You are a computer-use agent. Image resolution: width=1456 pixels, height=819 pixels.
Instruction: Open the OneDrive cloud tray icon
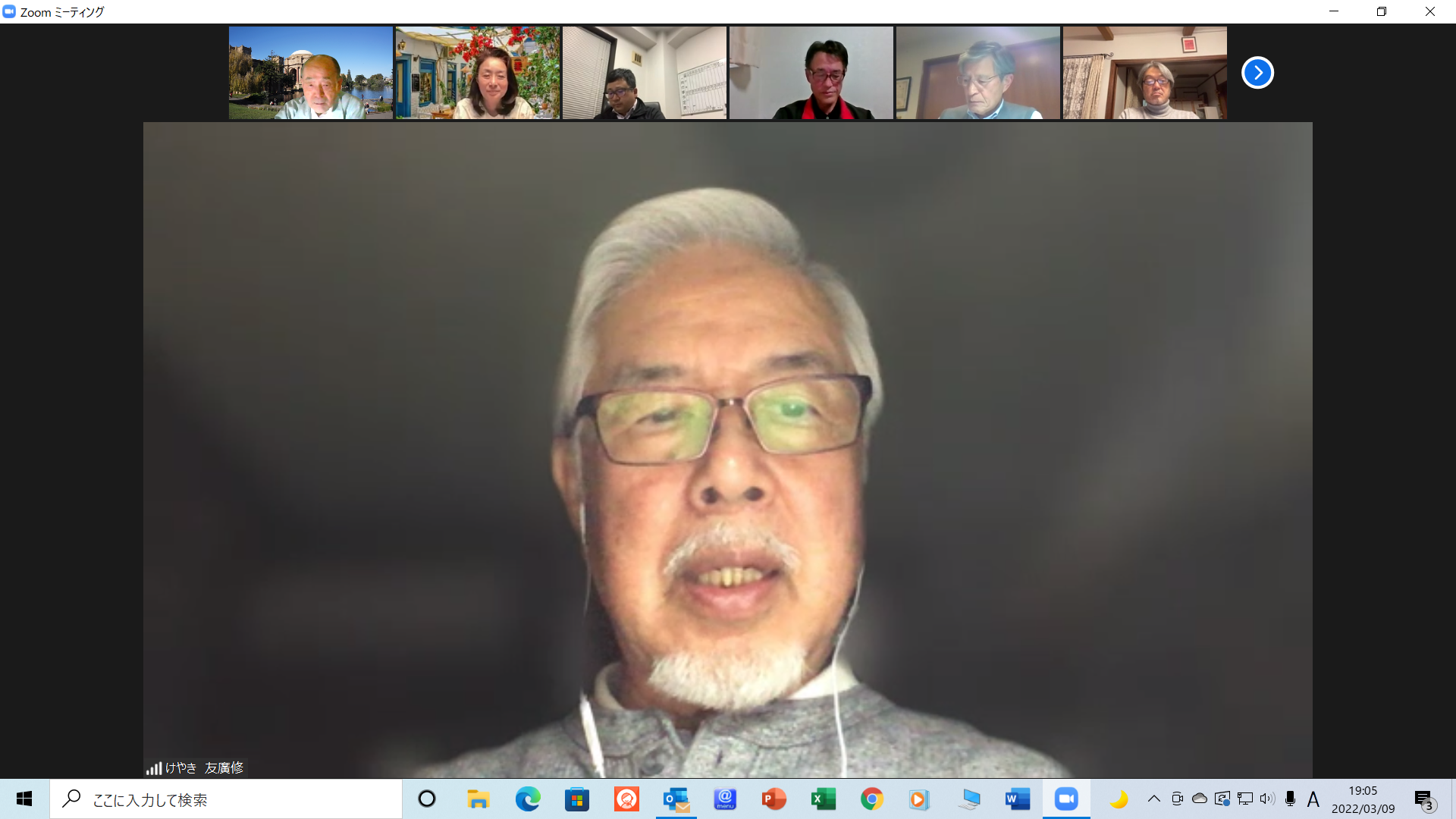point(1200,799)
